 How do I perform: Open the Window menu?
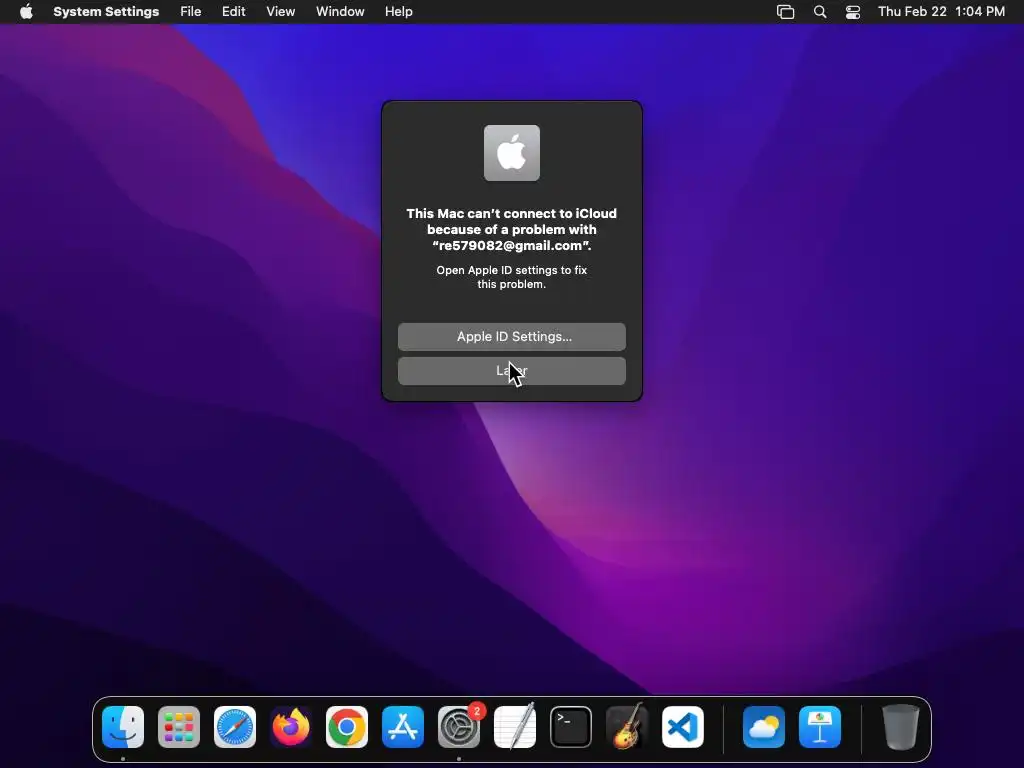340,12
